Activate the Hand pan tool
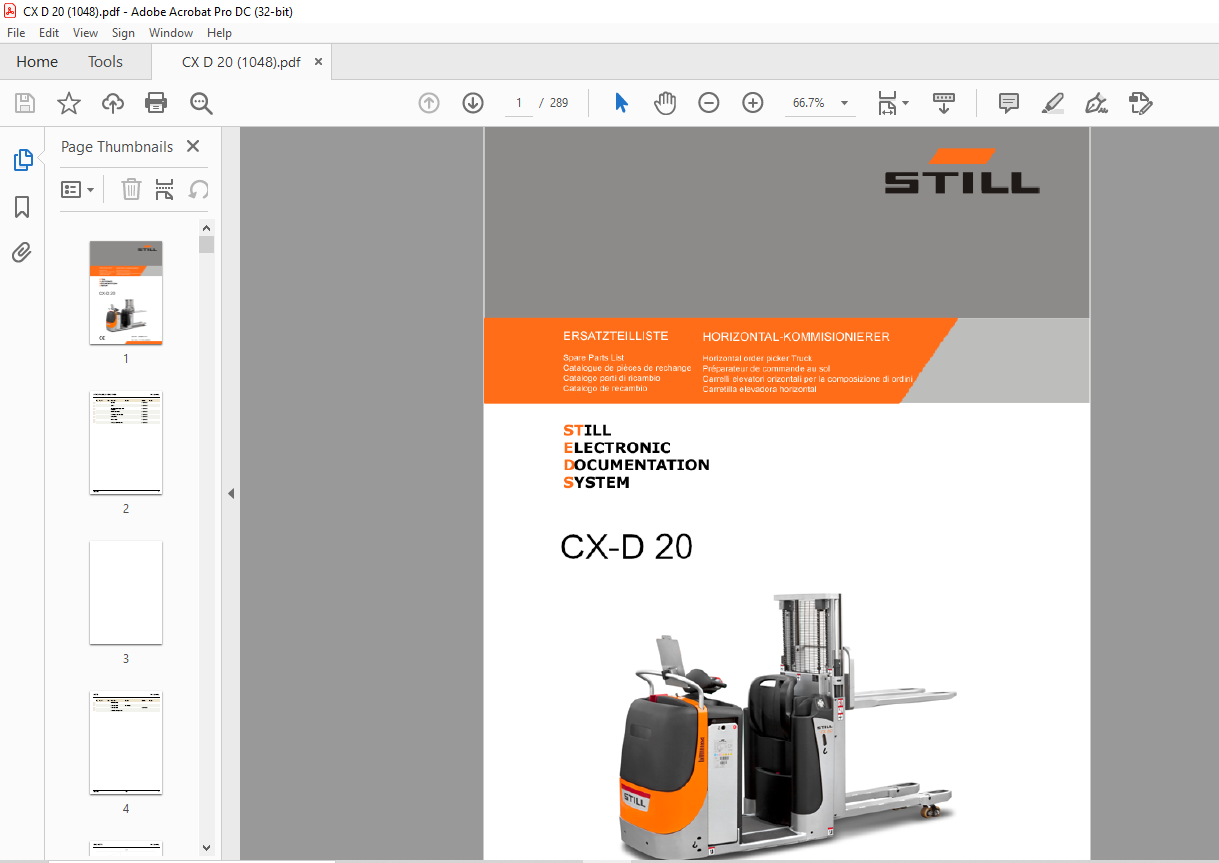This screenshot has height=863, width=1219. 665,103
